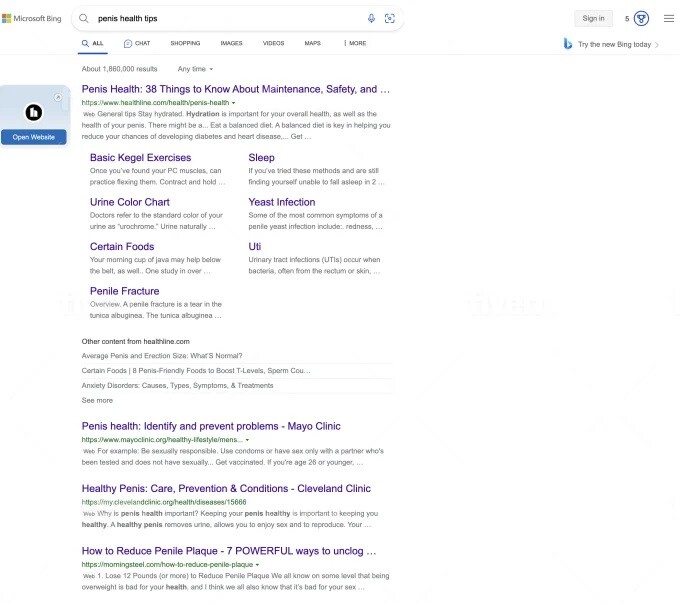Start voice search with microphone icon

click(371, 18)
